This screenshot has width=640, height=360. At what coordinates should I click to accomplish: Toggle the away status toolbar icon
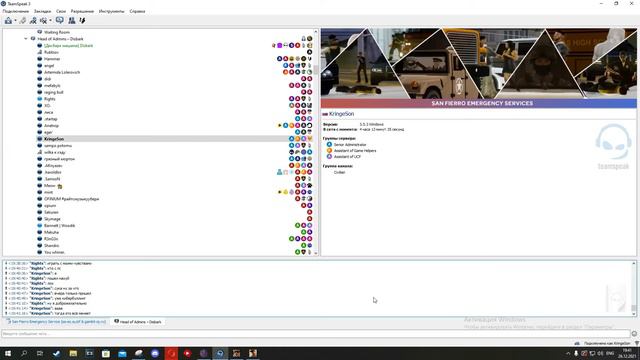coord(43,20)
